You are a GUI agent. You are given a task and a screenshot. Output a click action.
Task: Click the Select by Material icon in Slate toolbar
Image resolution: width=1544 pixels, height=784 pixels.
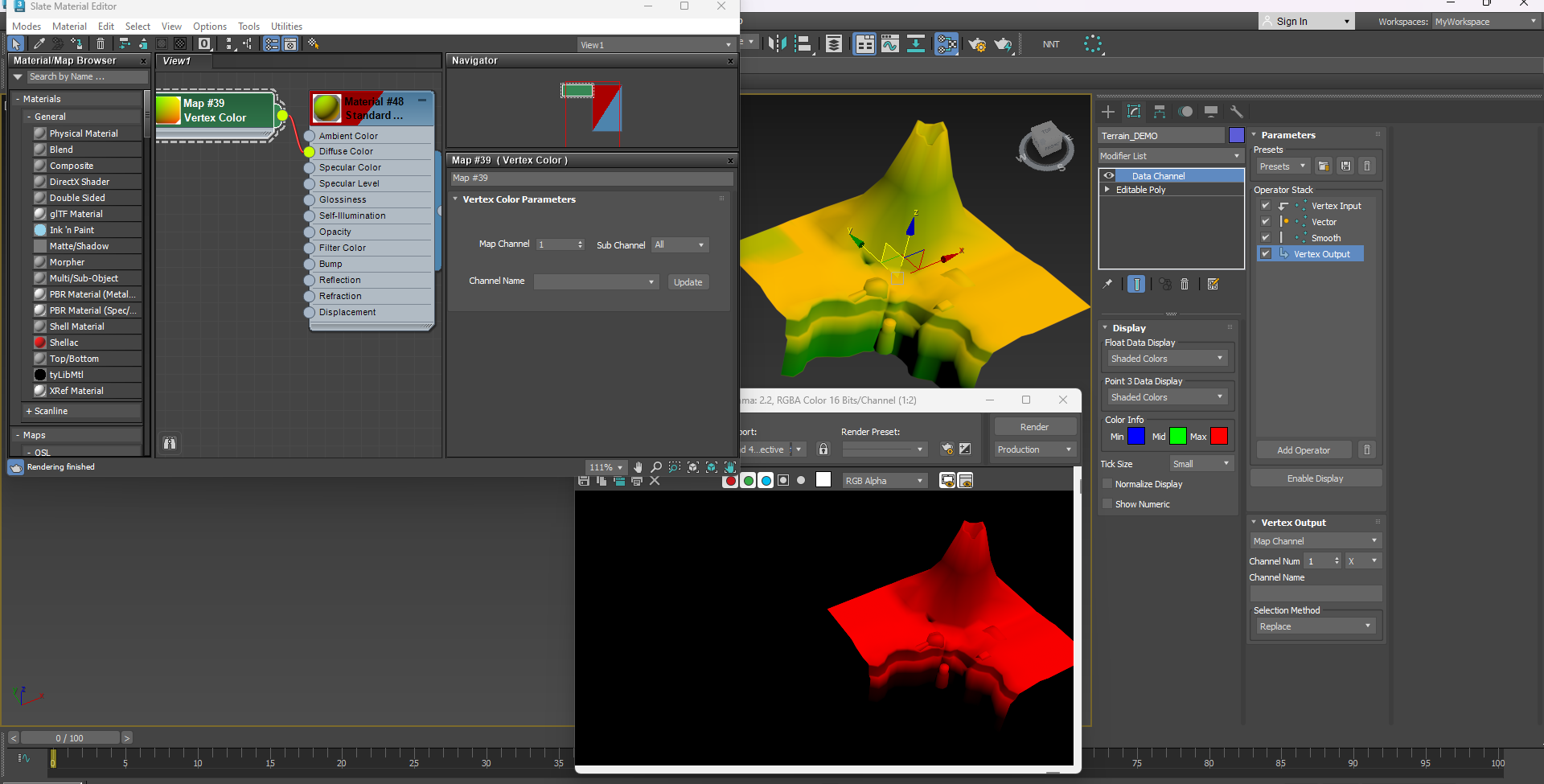313,44
